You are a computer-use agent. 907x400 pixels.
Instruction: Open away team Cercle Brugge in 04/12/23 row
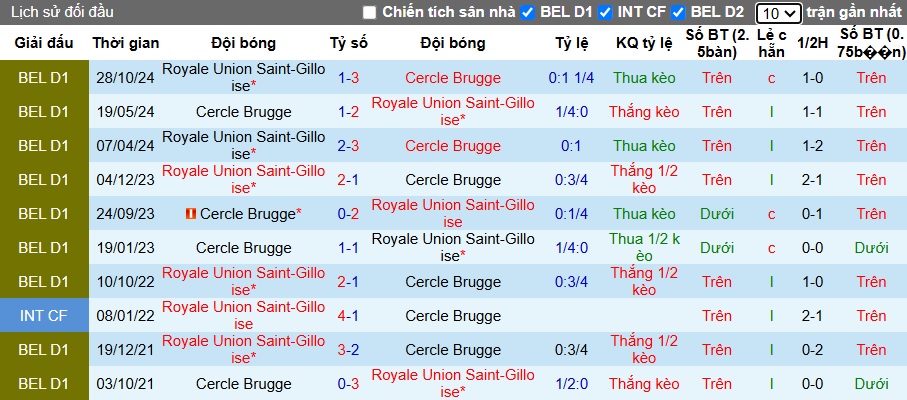(453, 180)
